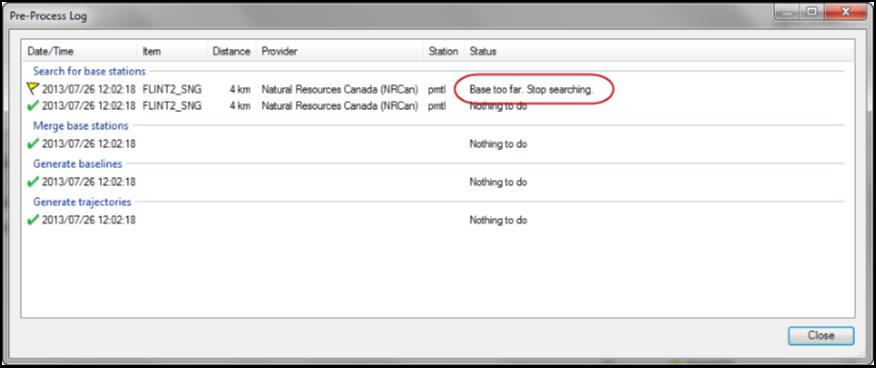Image resolution: width=876 pixels, height=368 pixels.
Task: Collapse the Merge base stations group
Action: tap(80, 126)
